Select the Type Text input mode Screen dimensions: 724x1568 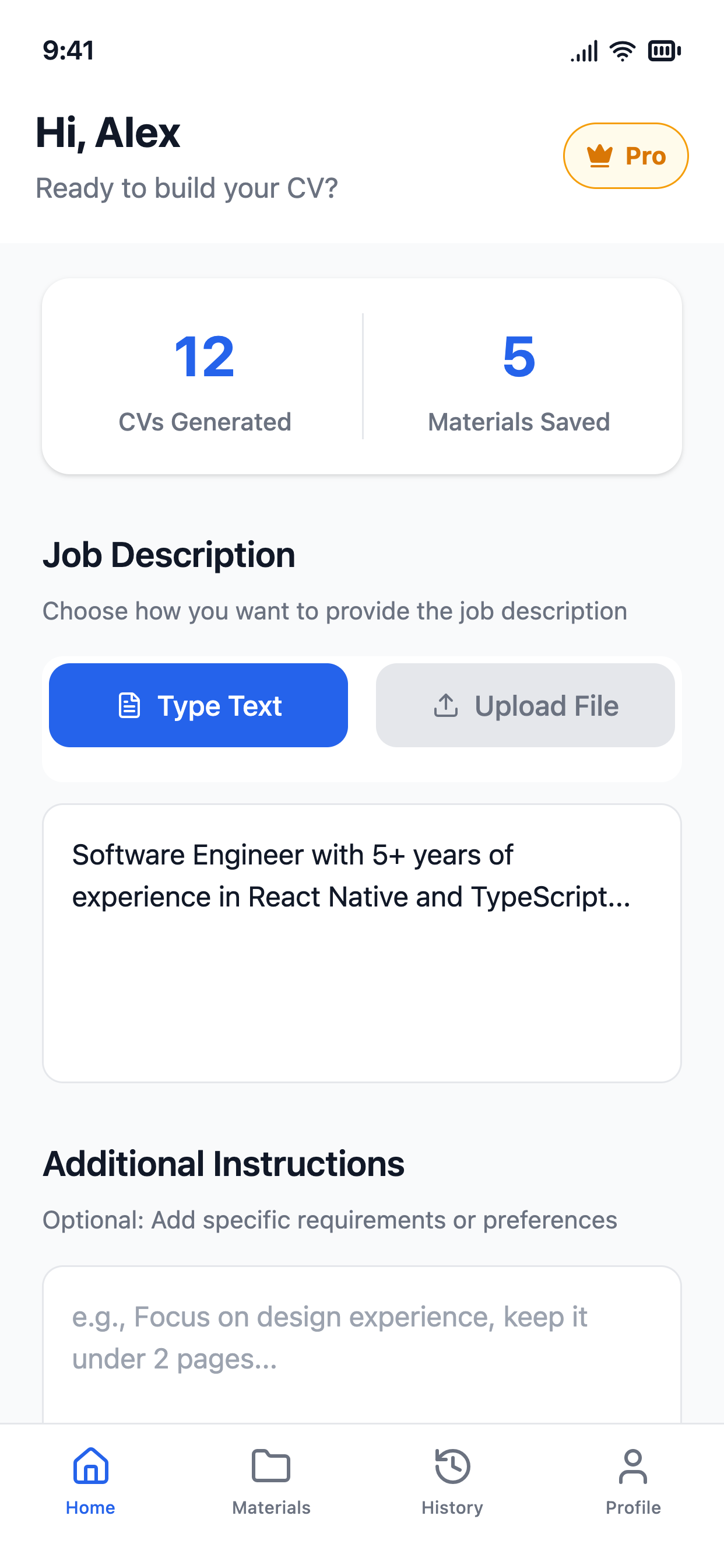point(198,705)
